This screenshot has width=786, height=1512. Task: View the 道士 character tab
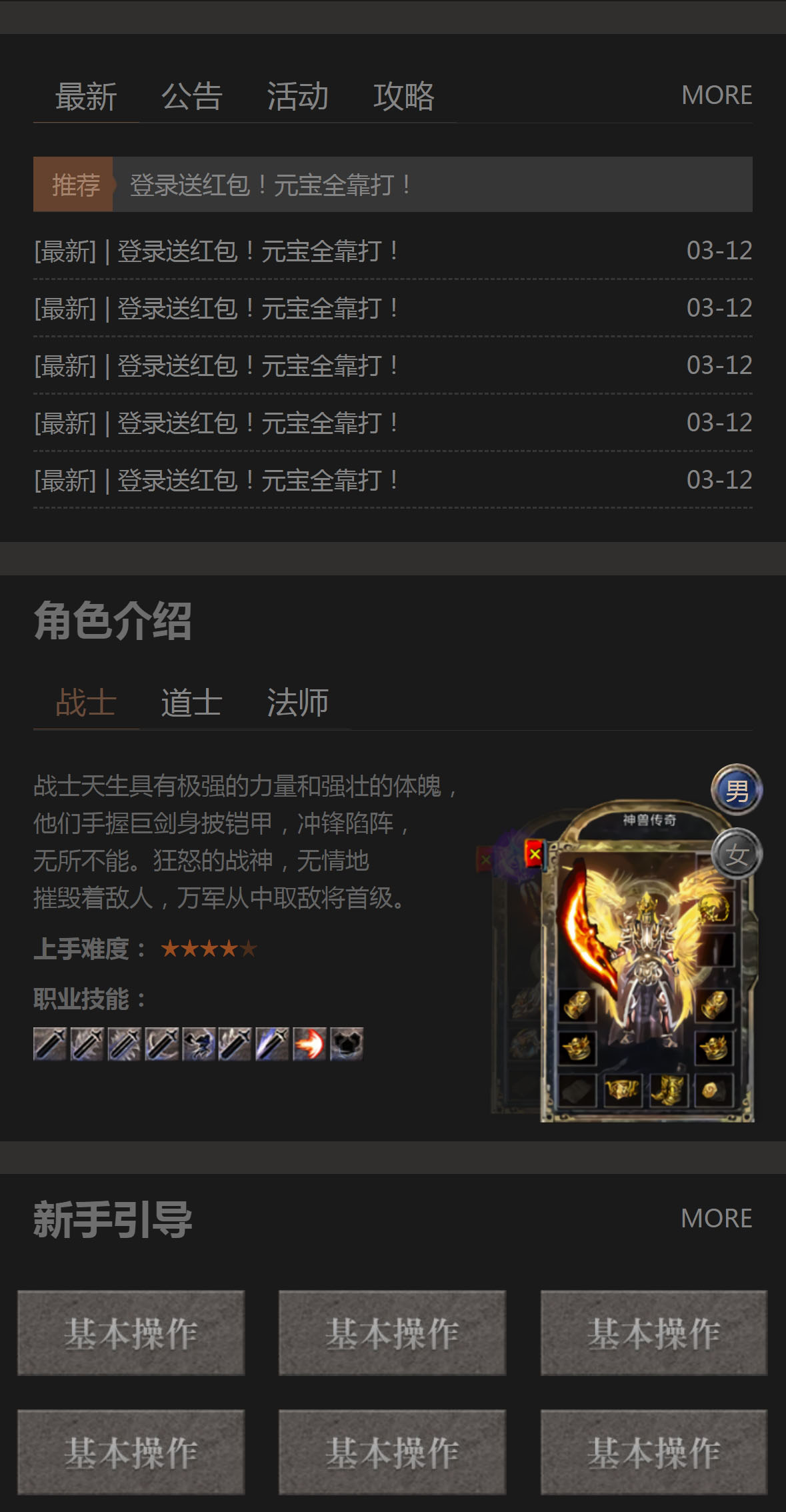tap(192, 703)
